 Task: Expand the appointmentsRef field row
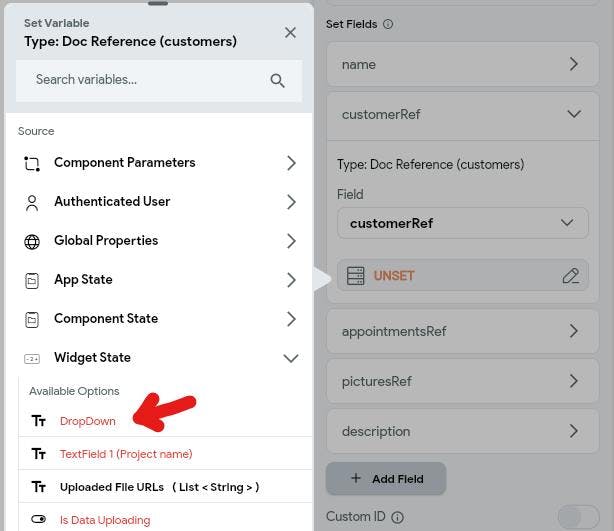462,331
